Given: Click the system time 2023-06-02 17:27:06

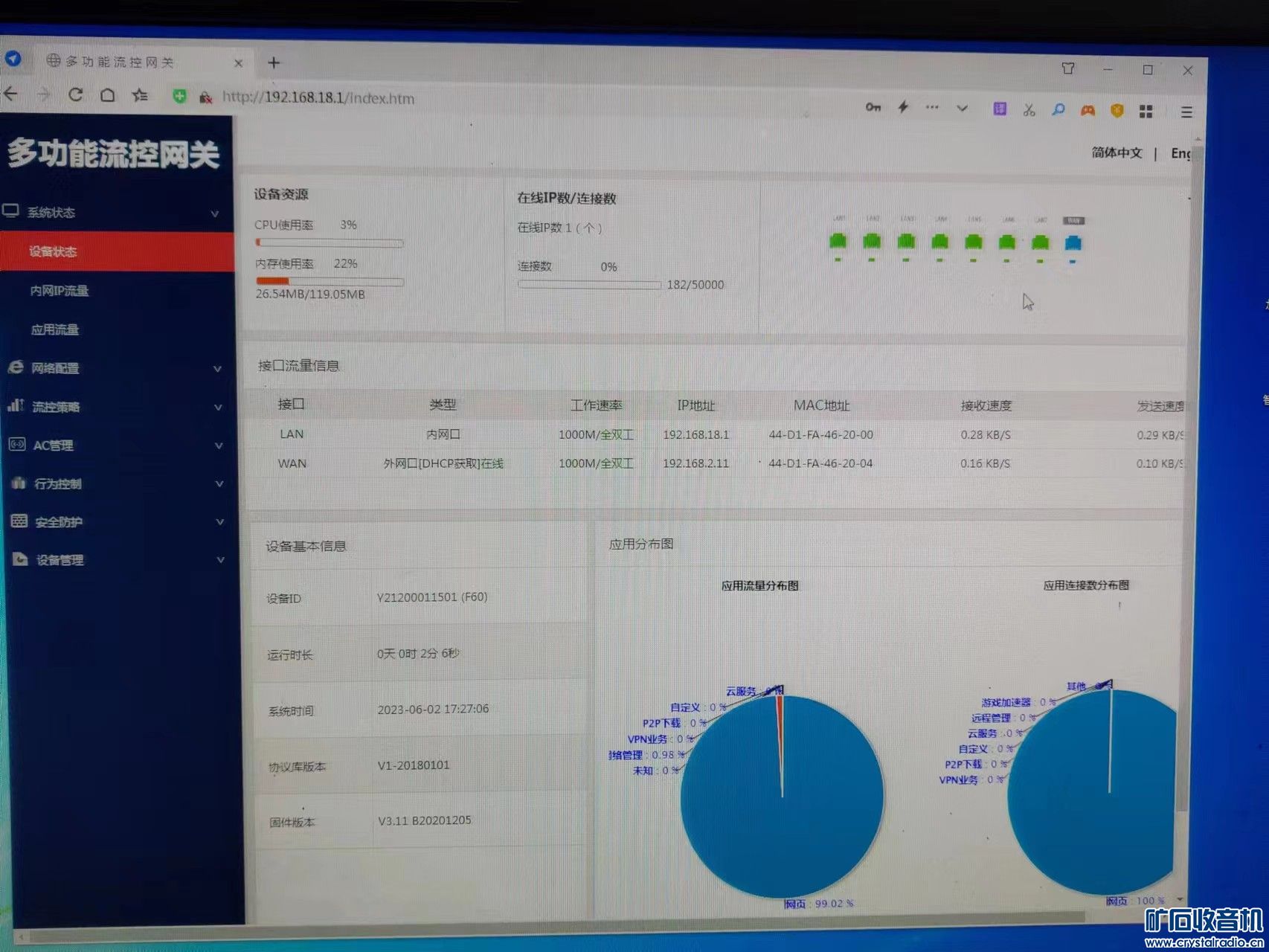Looking at the screenshot, I should pos(433,709).
